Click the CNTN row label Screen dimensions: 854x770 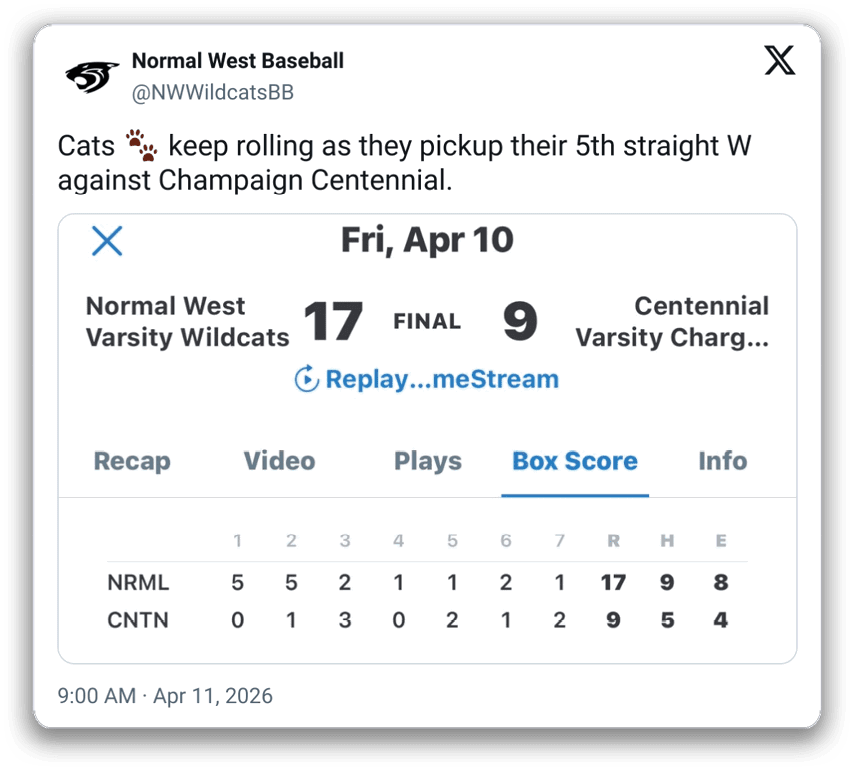click(x=138, y=621)
